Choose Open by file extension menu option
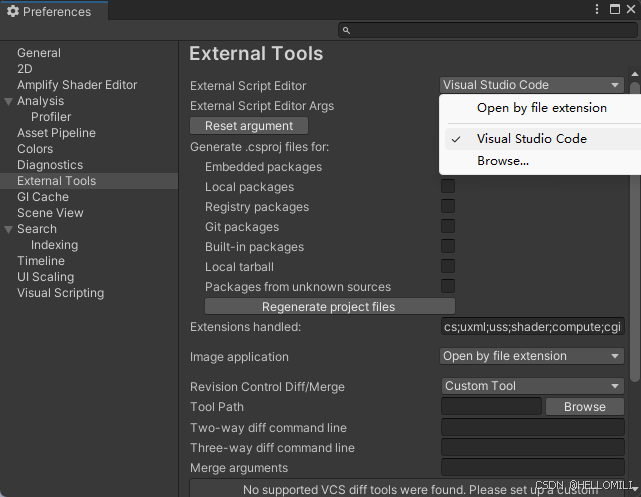This screenshot has width=641, height=497. pos(542,108)
